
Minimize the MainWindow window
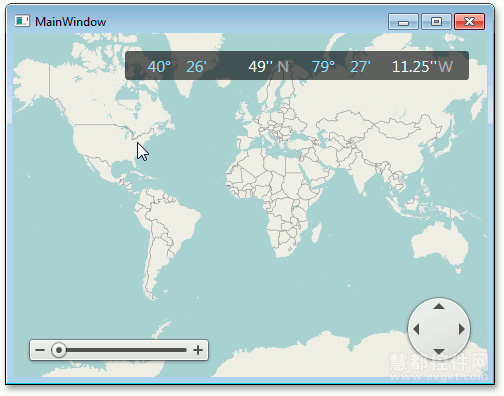(x=403, y=22)
